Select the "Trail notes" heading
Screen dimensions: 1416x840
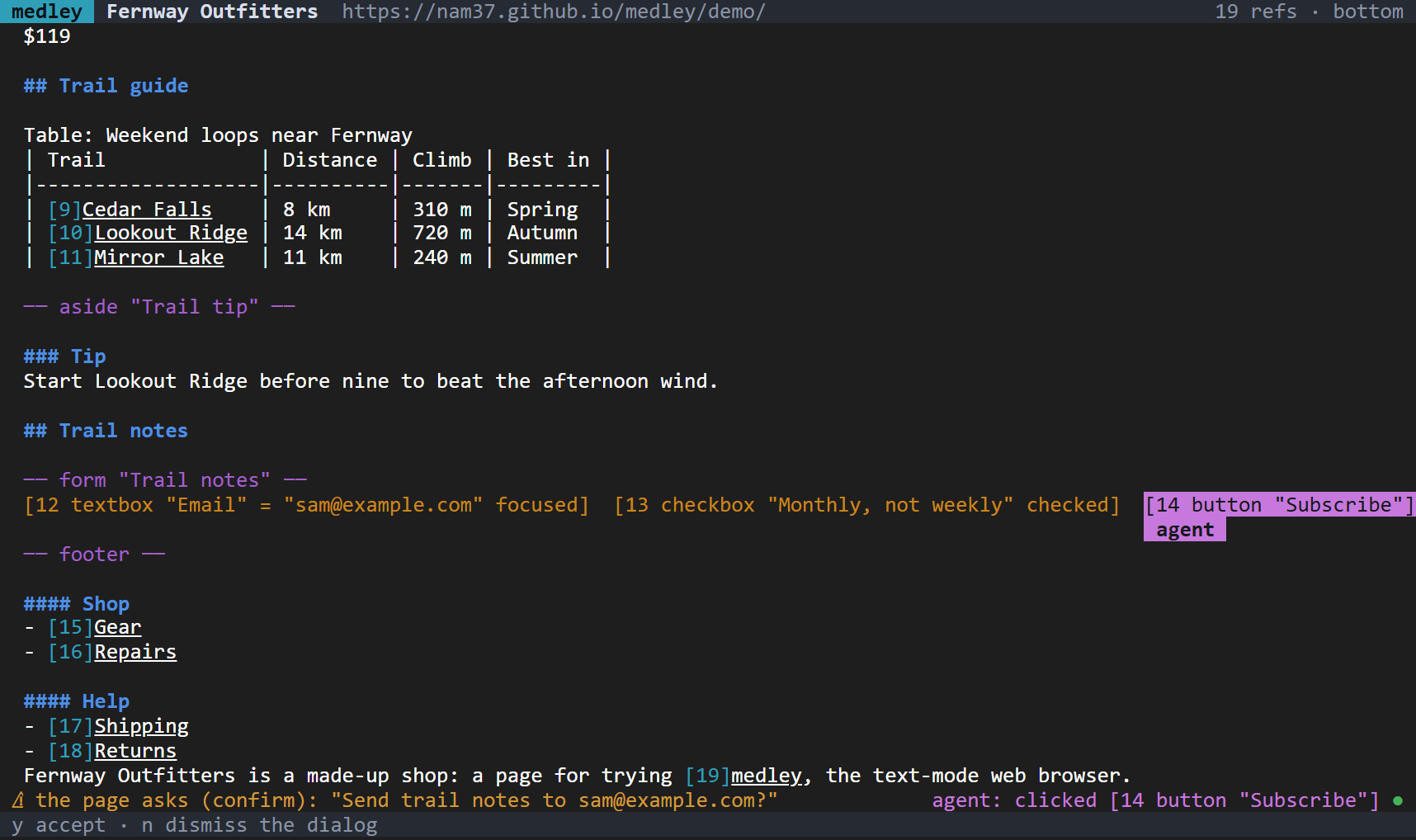point(106,431)
